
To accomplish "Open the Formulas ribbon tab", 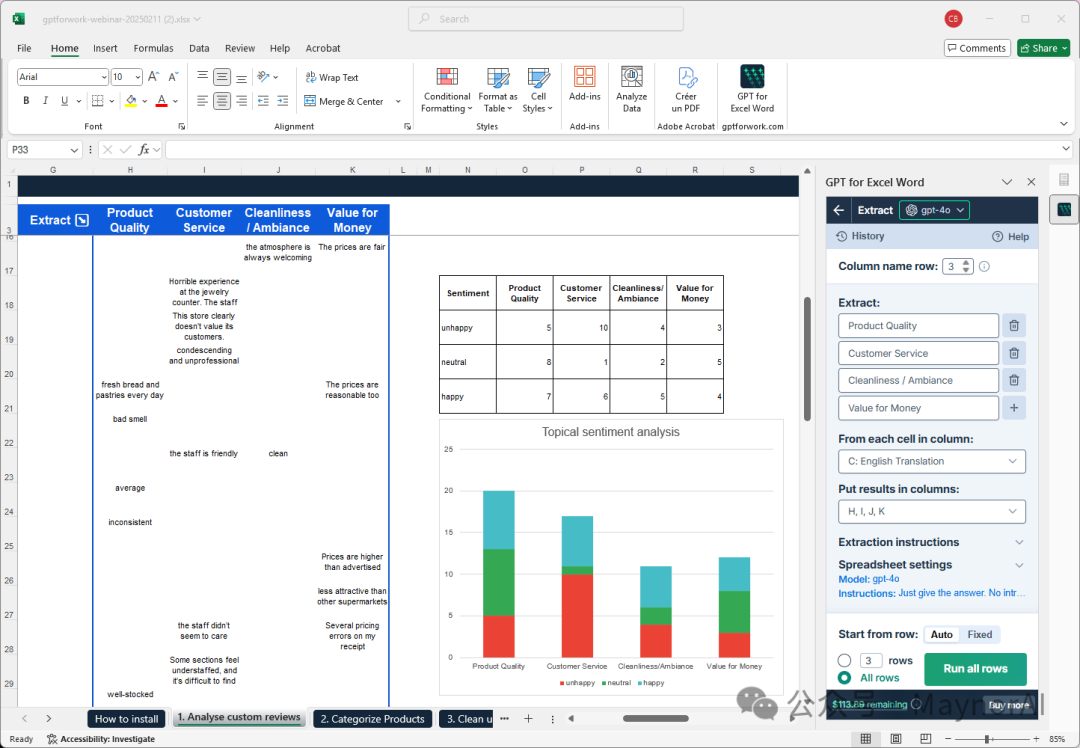I will [153, 48].
